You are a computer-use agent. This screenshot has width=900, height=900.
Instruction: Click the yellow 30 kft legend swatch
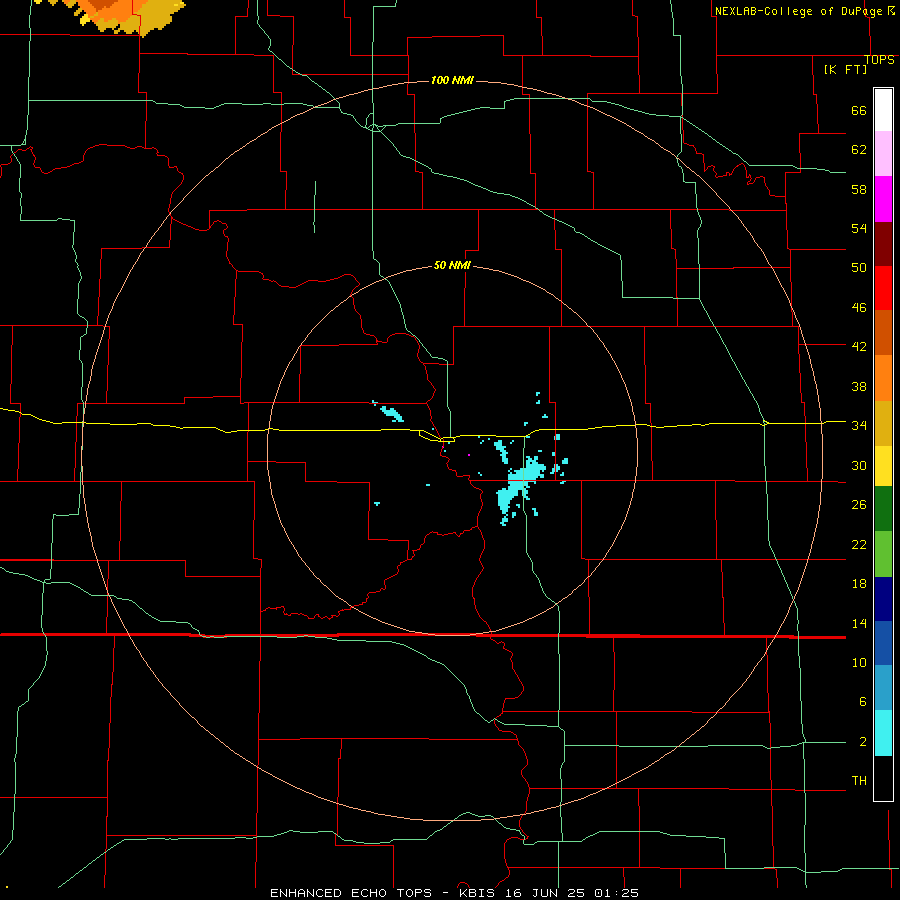click(x=883, y=465)
